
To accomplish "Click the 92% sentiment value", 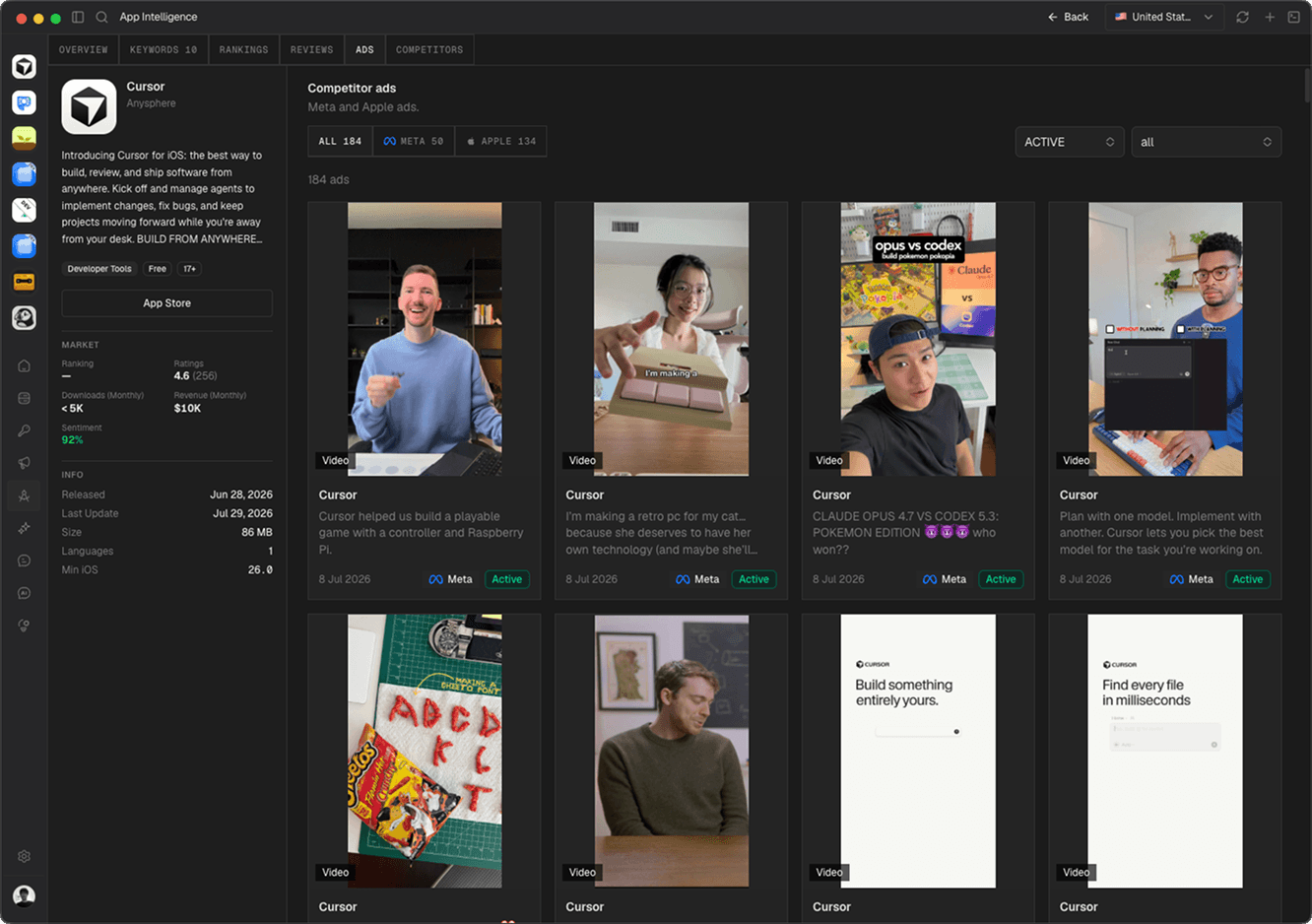I will (x=72, y=439).
